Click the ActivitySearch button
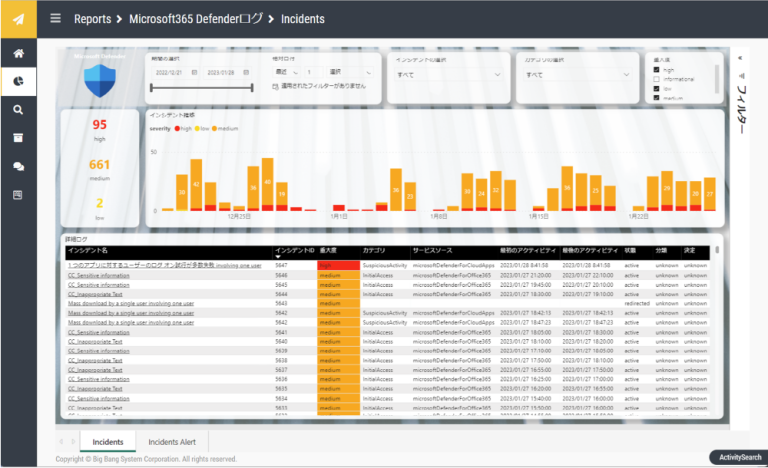The height and width of the screenshot is (468, 768). pyautogui.click(x=736, y=457)
